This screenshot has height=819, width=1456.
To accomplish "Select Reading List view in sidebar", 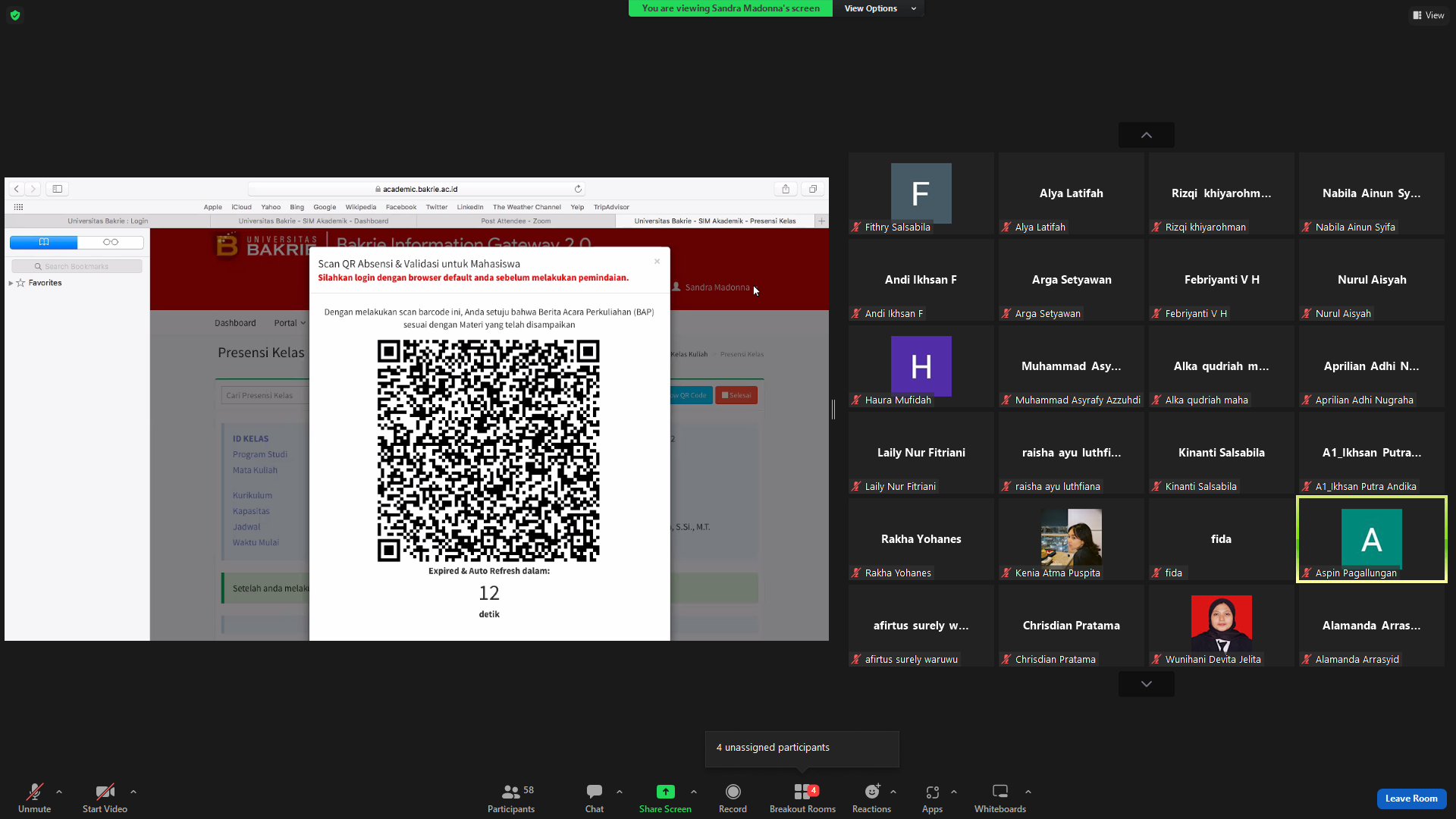I will 111,242.
